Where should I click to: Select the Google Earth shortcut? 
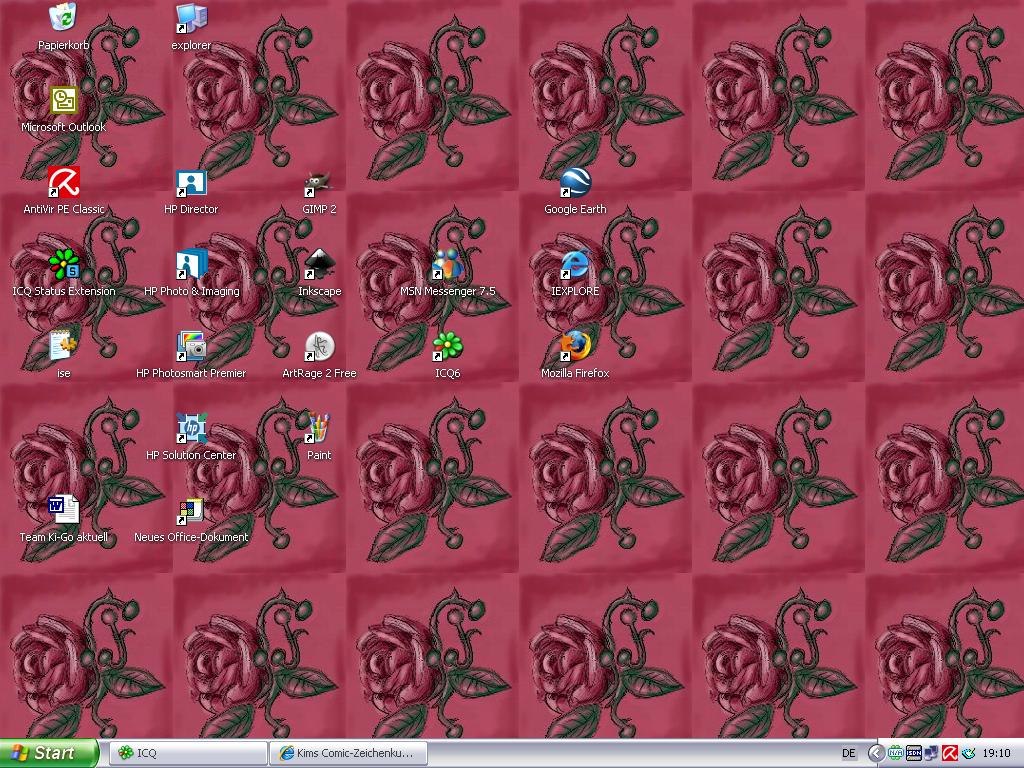click(575, 183)
